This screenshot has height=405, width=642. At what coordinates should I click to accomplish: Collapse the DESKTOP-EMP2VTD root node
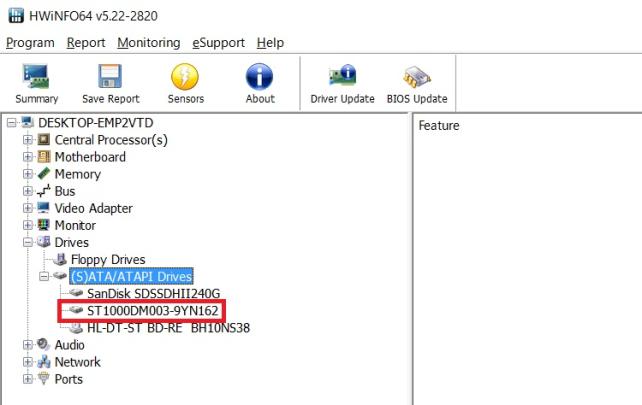point(12,122)
